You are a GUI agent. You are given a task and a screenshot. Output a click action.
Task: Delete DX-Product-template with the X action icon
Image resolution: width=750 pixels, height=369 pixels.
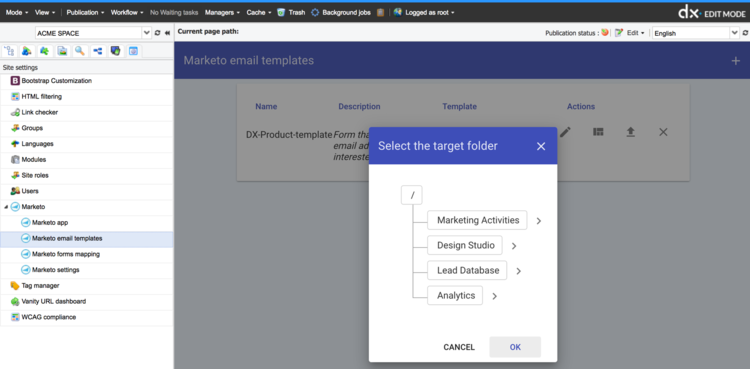pos(663,132)
